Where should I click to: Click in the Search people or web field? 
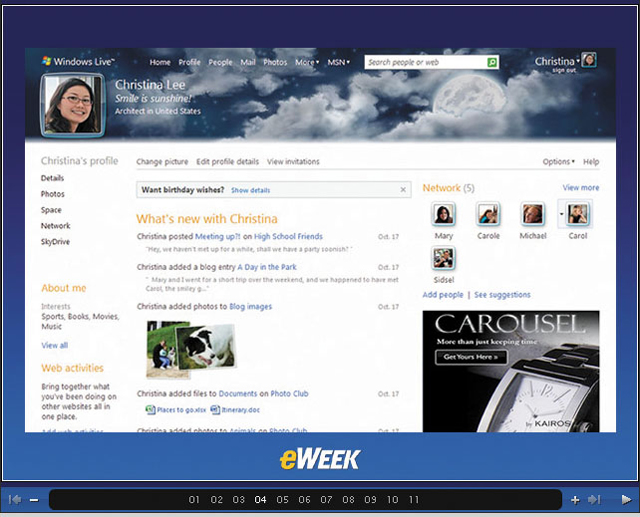[x=424, y=62]
